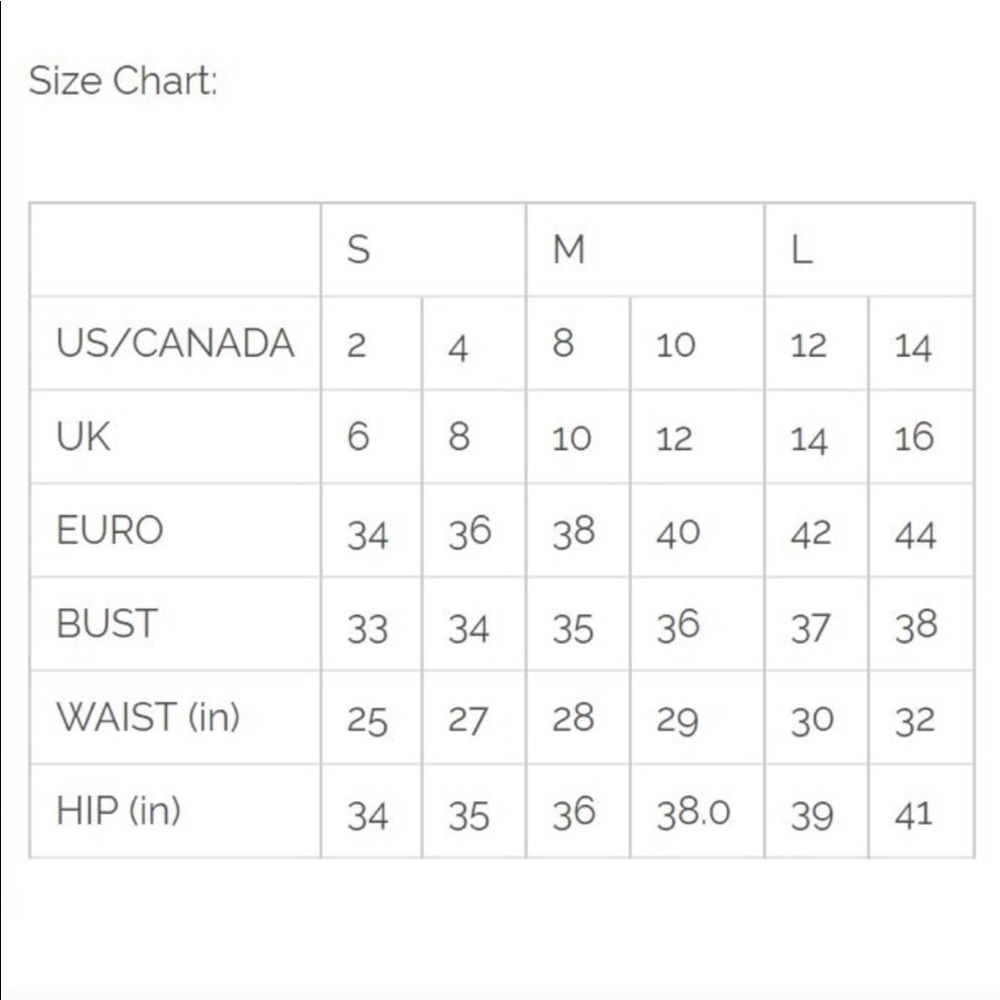Click the EURO row label
The image size is (1000, 1000).
[109, 530]
